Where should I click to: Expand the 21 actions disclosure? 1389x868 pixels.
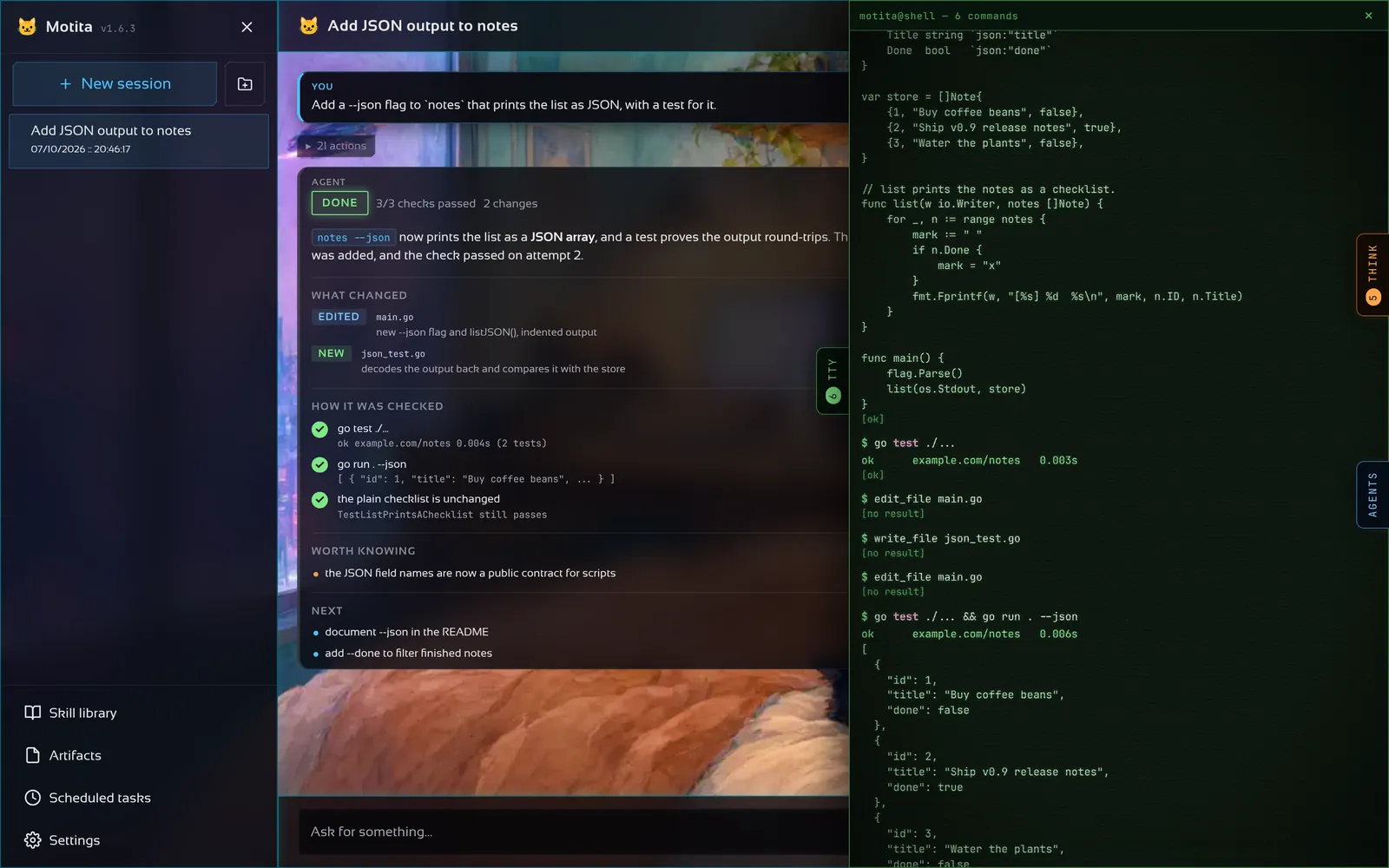pos(336,146)
